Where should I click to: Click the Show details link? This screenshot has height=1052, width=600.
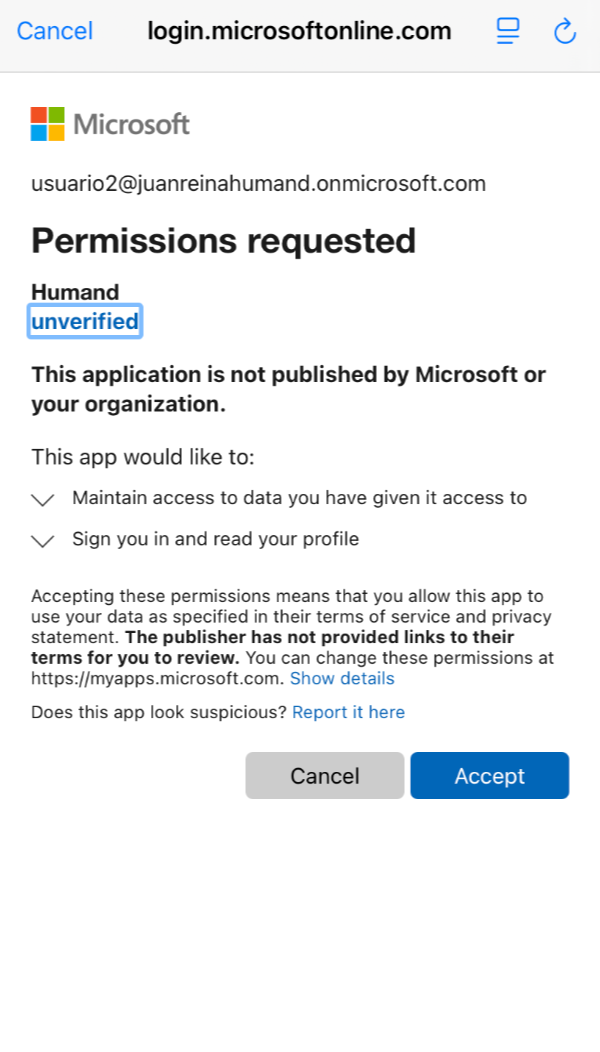[342, 679]
